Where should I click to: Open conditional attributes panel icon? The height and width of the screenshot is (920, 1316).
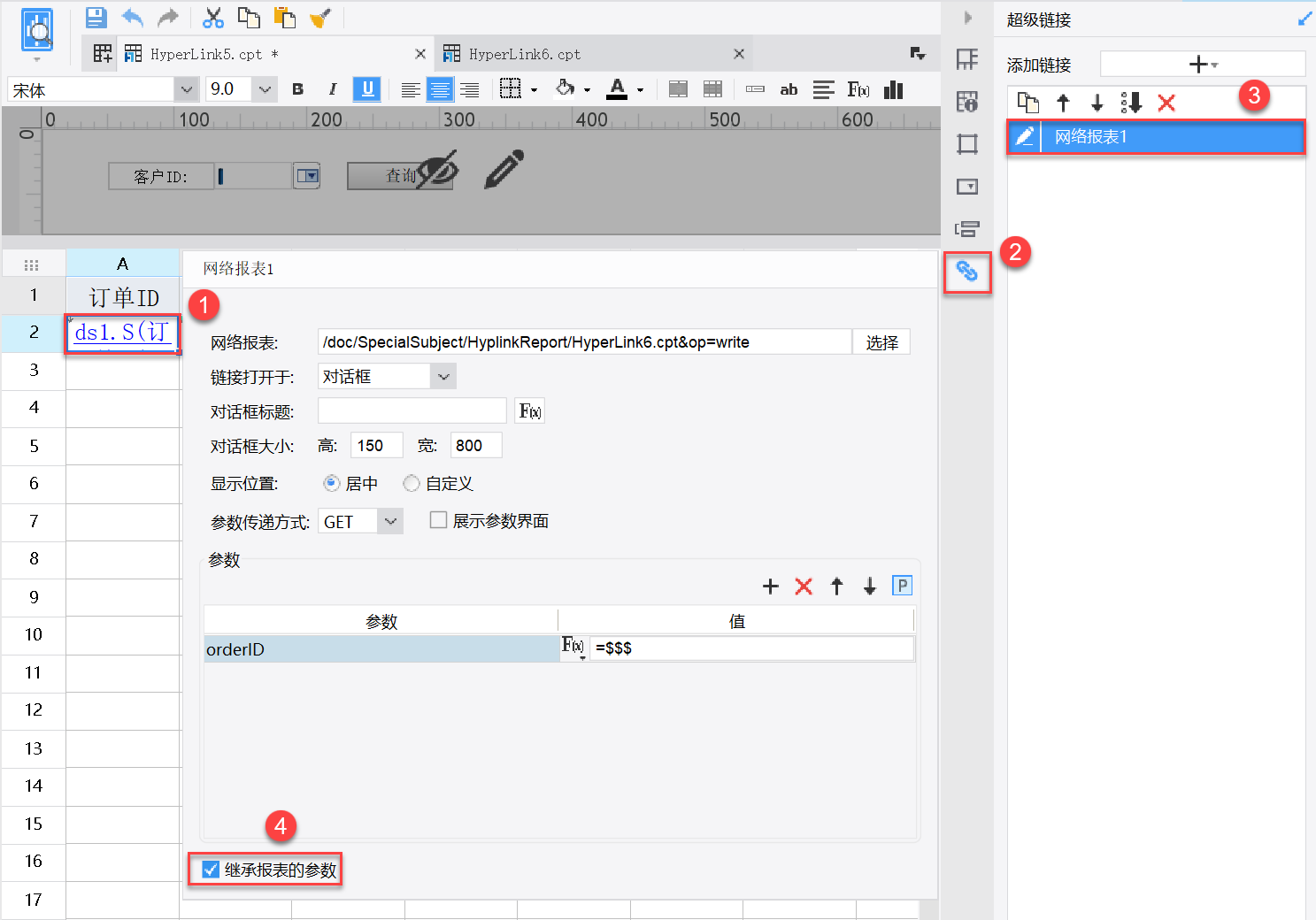coord(967,229)
